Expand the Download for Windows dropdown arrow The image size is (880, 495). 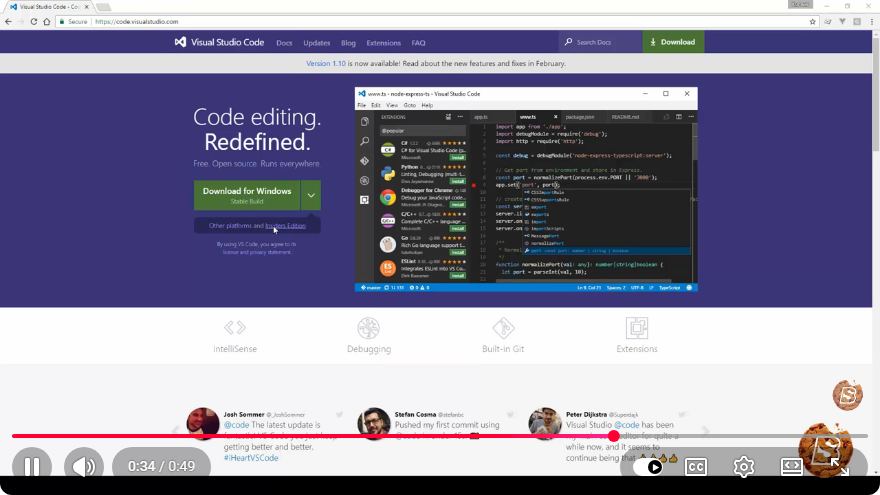tap(311, 195)
